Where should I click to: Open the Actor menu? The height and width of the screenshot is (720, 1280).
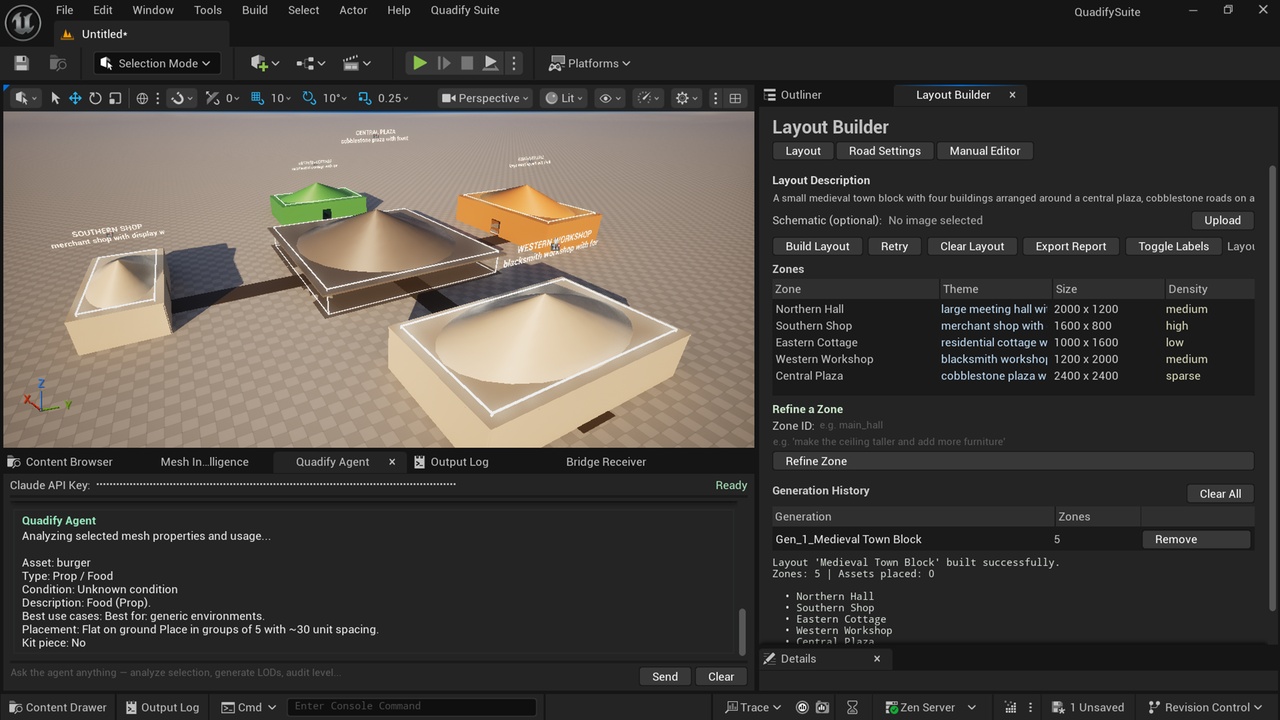point(353,10)
